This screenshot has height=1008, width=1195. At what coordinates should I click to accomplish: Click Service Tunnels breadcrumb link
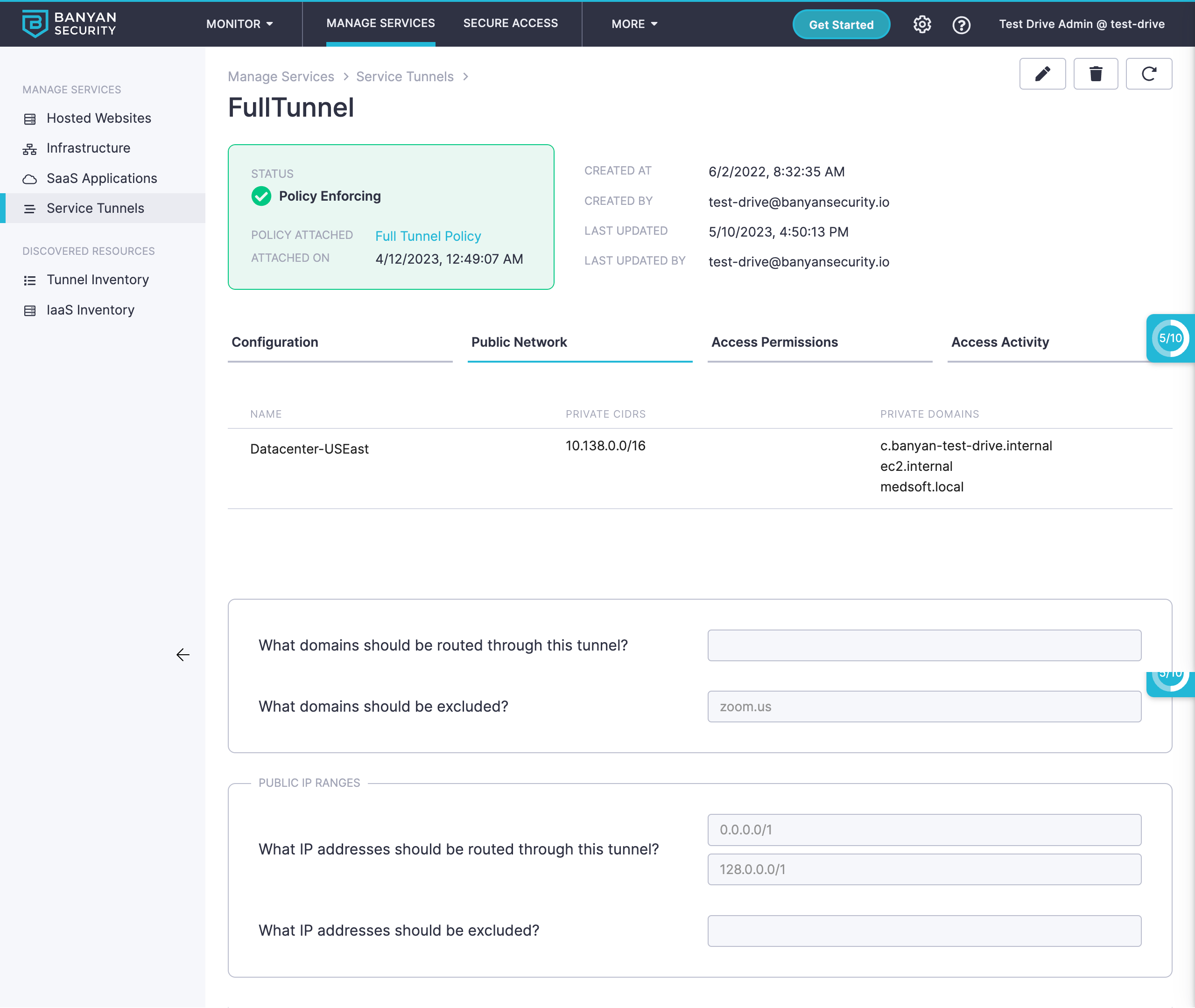[405, 77]
